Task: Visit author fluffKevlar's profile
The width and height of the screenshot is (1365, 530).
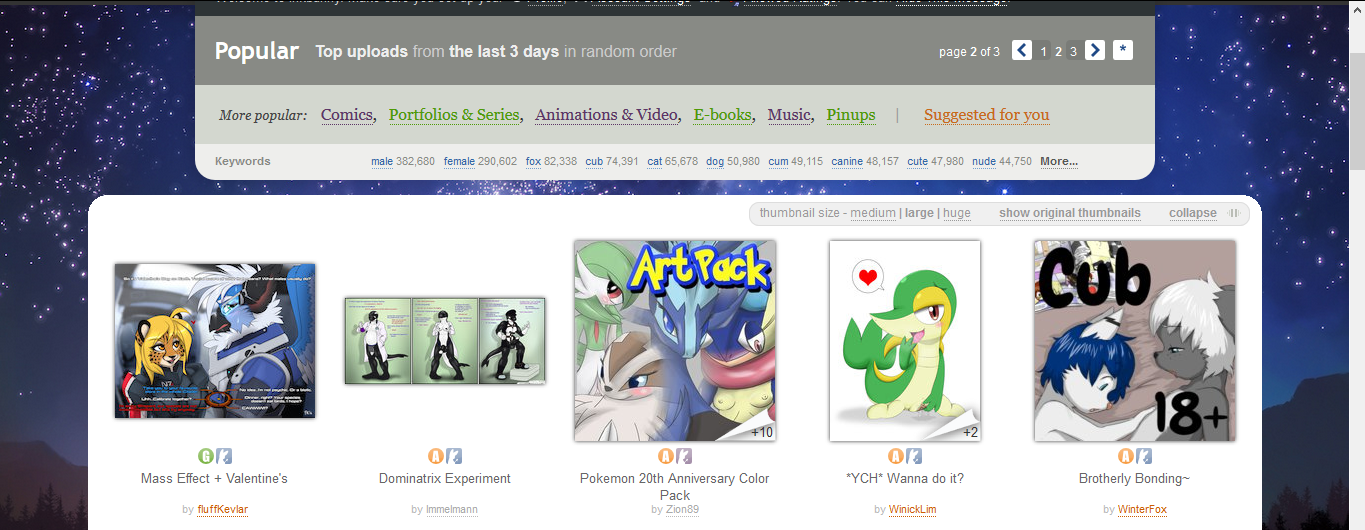Action: 223,510
